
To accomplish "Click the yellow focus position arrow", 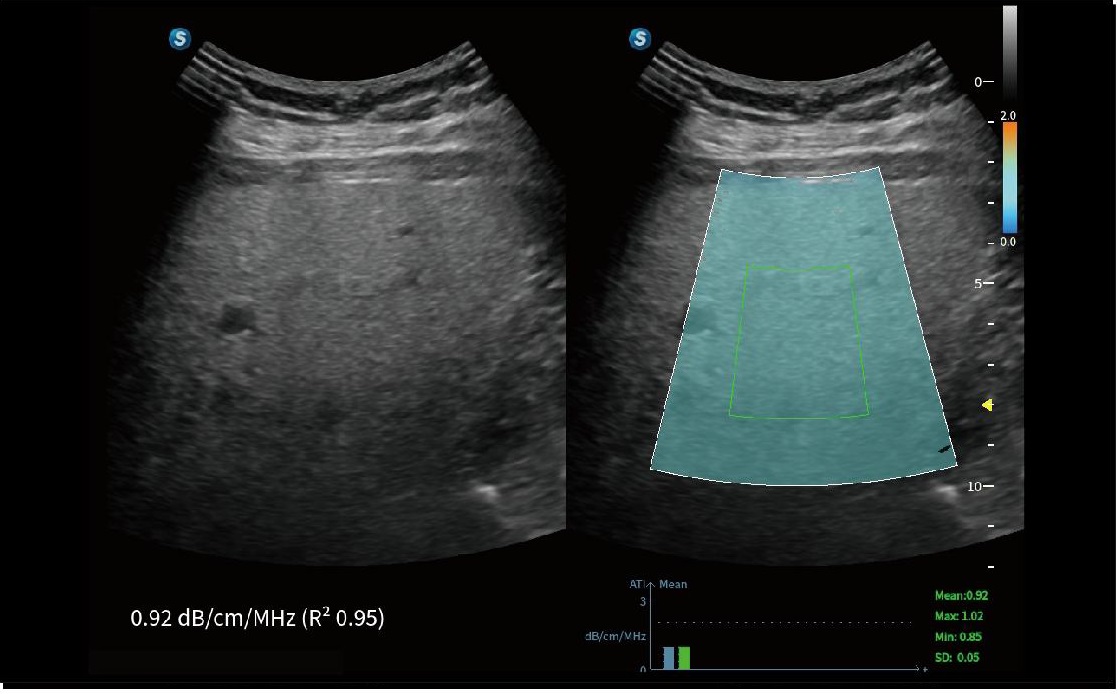I will tap(987, 405).
